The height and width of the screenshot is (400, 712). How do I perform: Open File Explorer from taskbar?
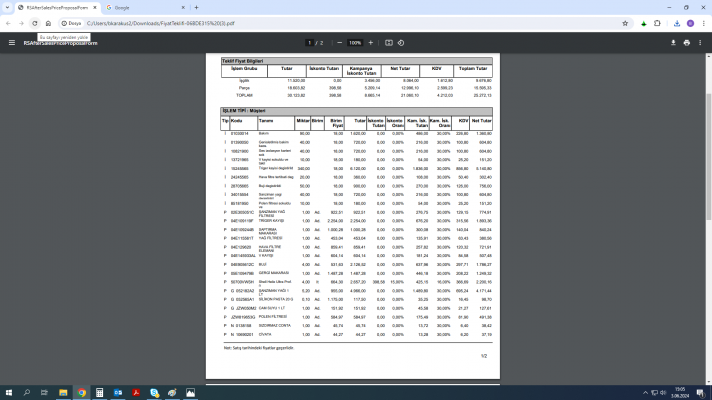[x=63, y=393]
